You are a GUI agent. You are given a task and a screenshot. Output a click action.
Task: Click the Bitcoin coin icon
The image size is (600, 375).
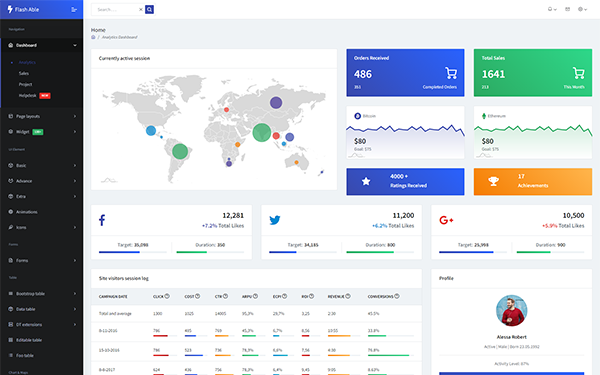357,116
